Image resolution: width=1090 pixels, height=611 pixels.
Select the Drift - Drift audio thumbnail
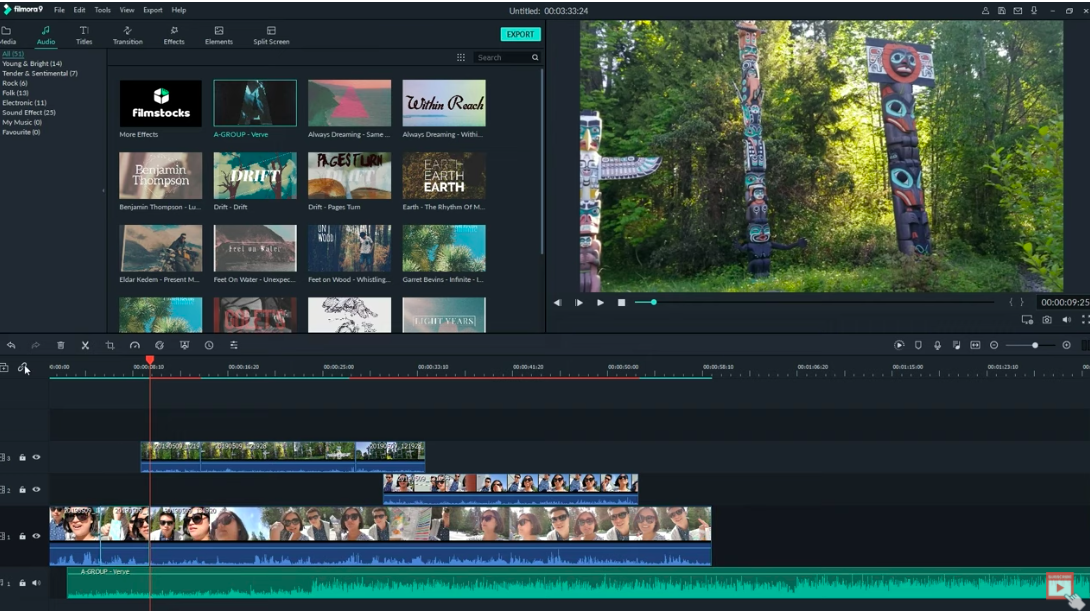point(255,175)
